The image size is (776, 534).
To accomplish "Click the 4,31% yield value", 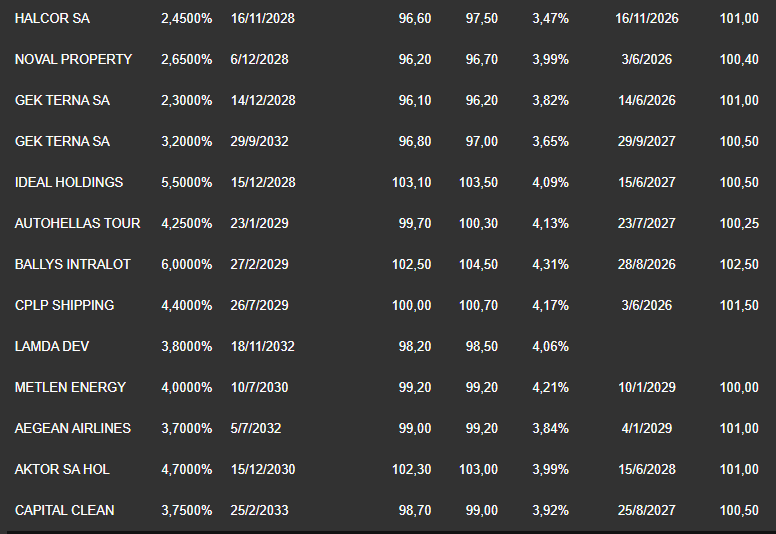I will [x=550, y=265].
